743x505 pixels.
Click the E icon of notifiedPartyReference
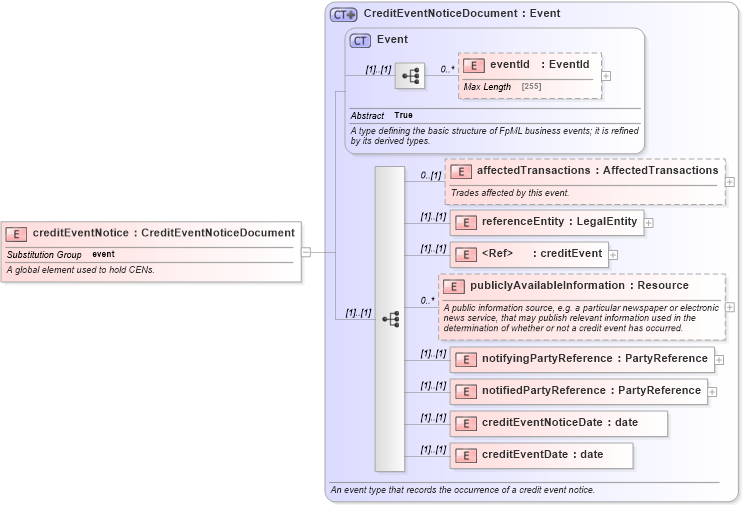tap(465, 392)
